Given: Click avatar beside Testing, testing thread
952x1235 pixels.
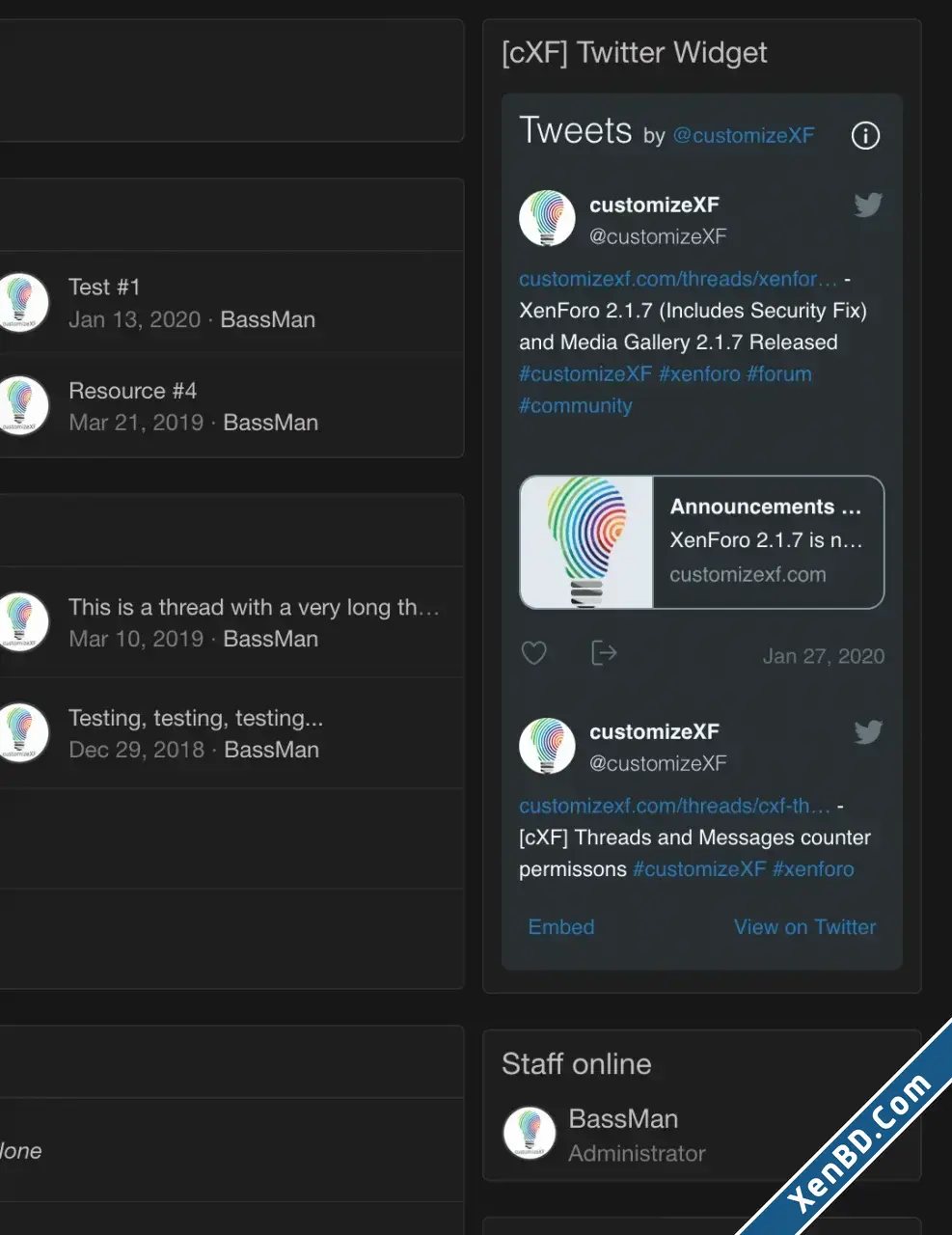Looking at the screenshot, I should click(x=21, y=733).
